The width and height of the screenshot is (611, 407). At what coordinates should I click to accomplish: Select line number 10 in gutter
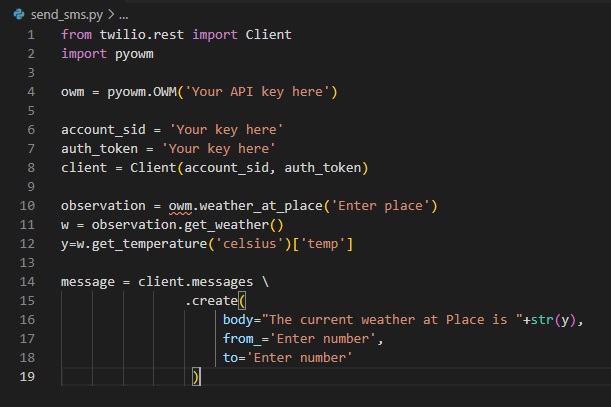pos(27,205)
